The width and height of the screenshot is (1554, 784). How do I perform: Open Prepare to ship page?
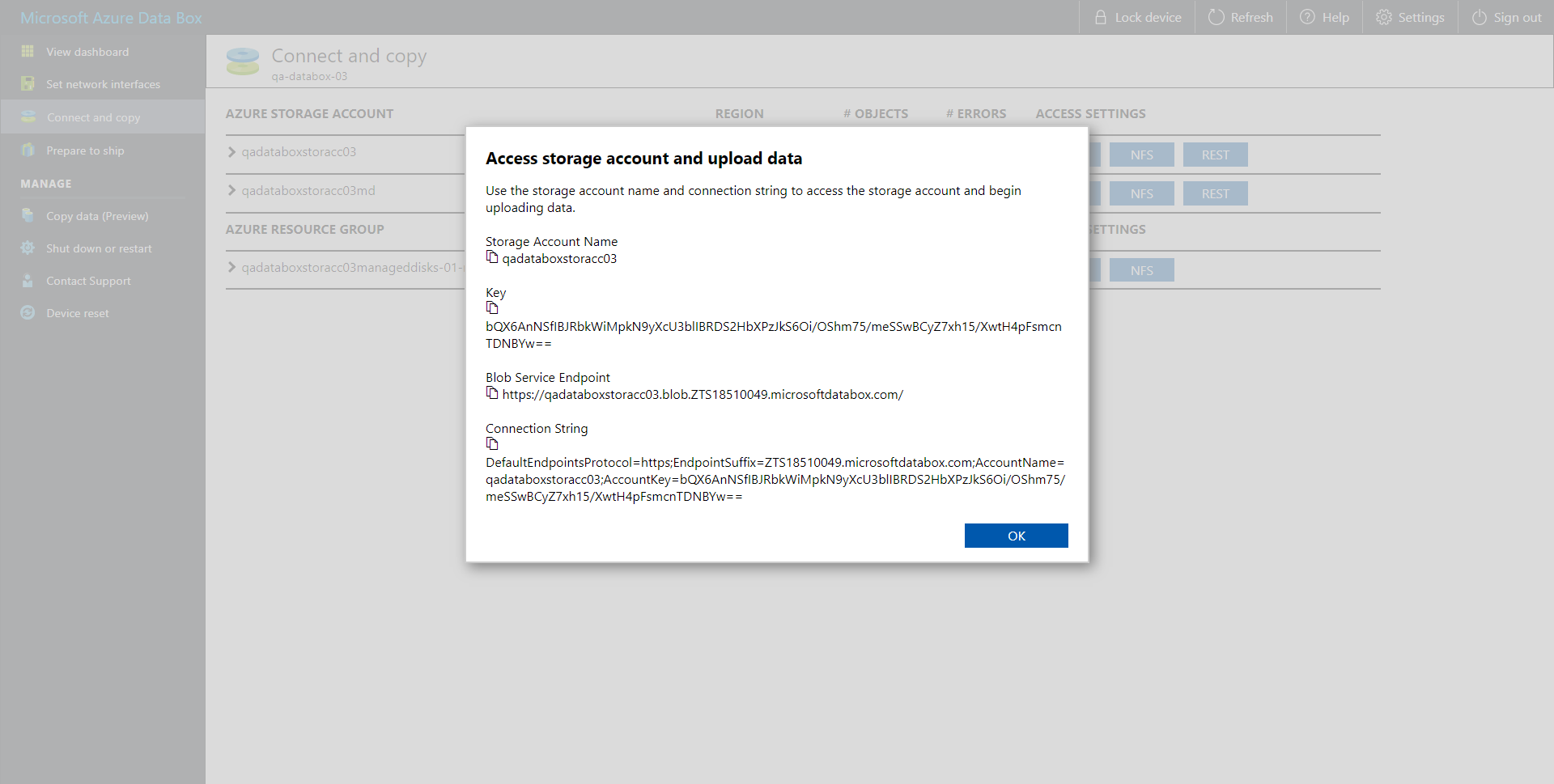(x=85, y=150)
